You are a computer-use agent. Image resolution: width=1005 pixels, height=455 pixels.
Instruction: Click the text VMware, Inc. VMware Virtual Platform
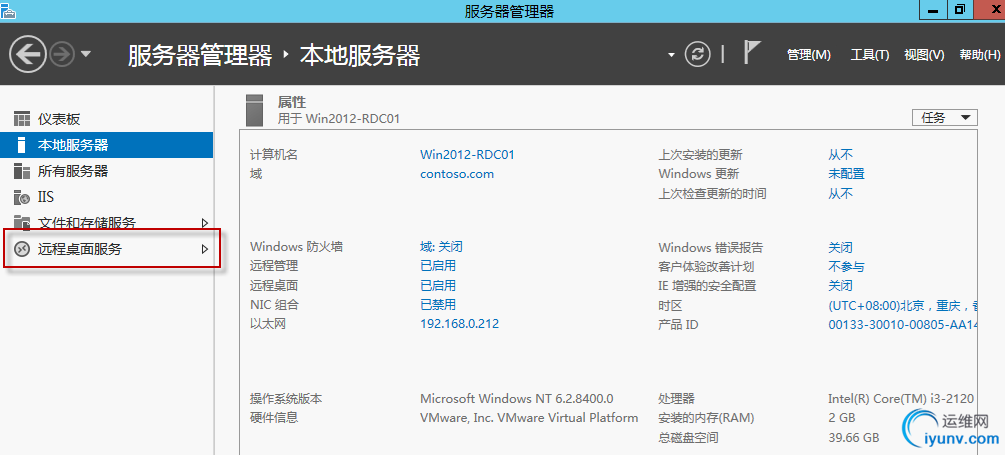529,418
